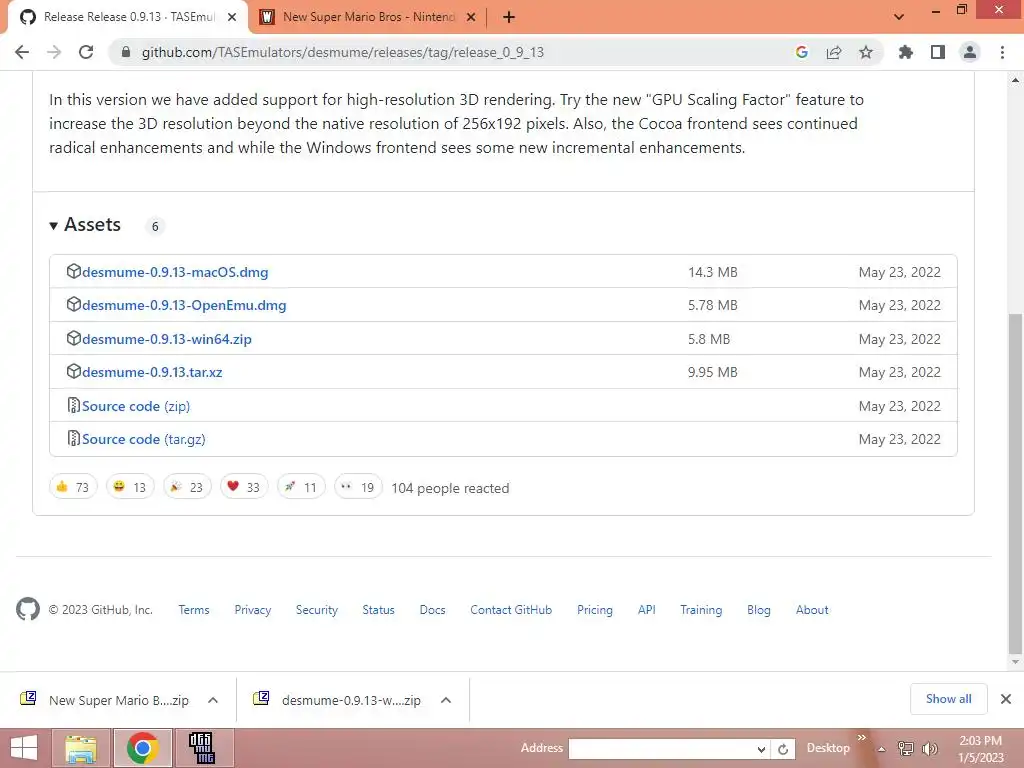1024x768 pixels.
Task: Open the volume speaker tray icon
Action: point(930,749)
